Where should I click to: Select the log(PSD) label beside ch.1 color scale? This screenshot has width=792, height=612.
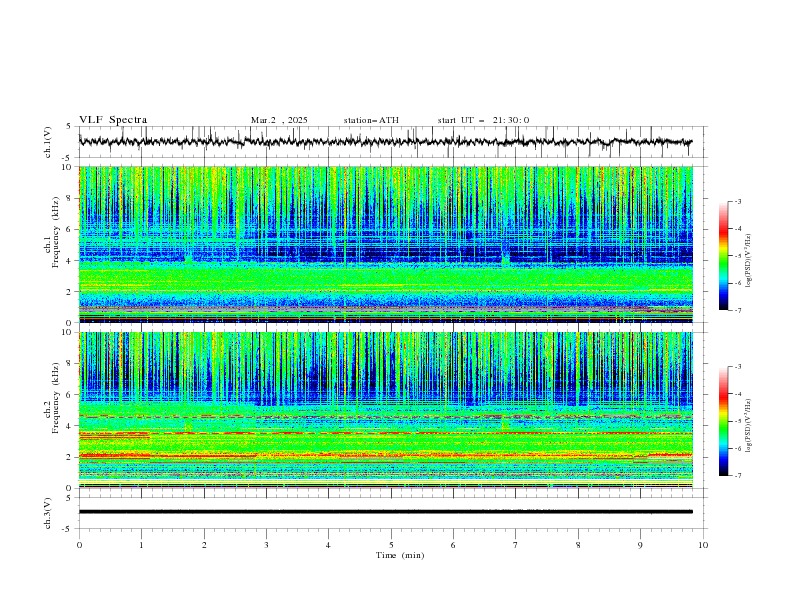point(748,260)
